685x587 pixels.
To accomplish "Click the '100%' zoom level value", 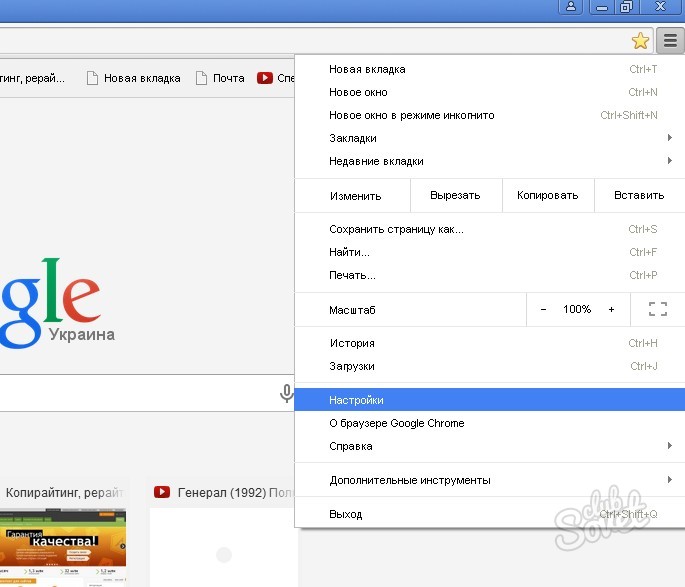I will click(x=577, y=309).
